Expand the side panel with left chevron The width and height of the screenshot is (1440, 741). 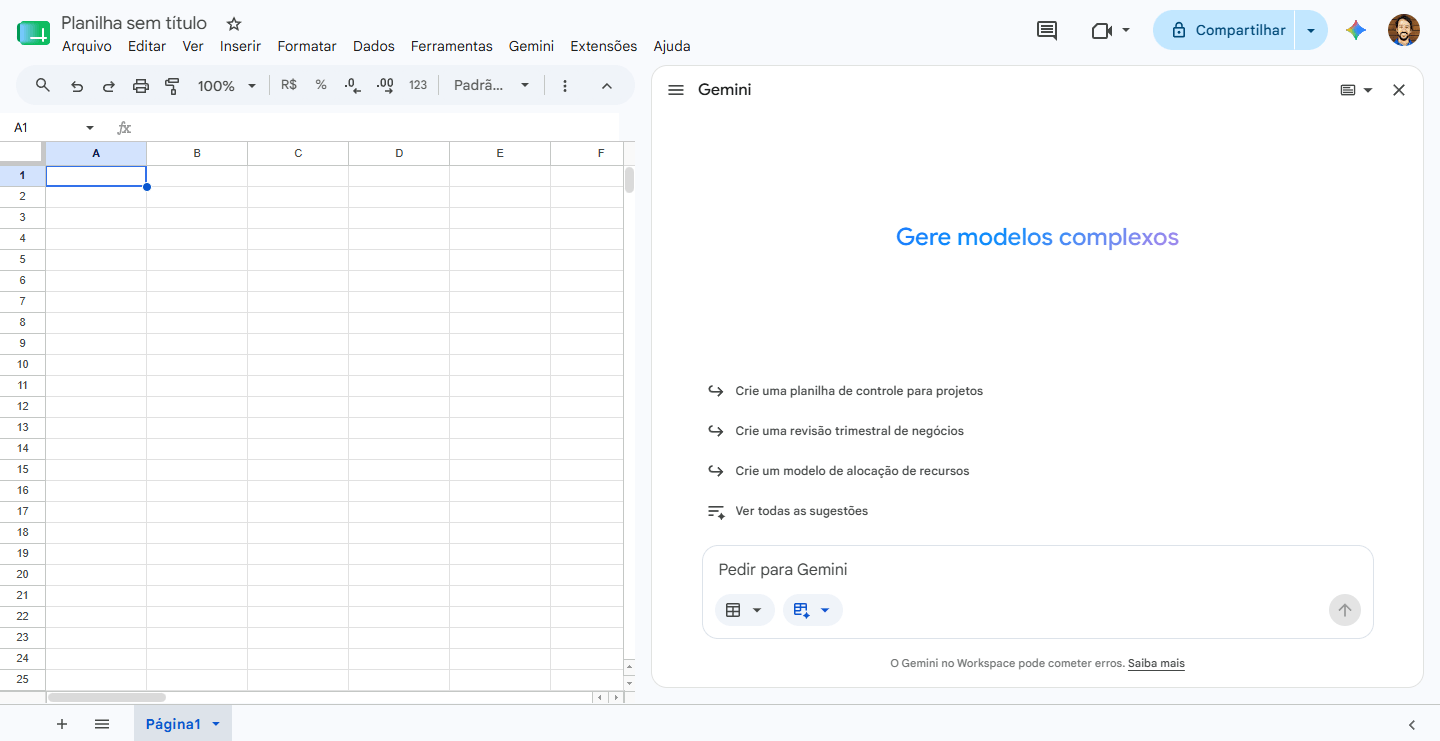(x=1412, y=725)
